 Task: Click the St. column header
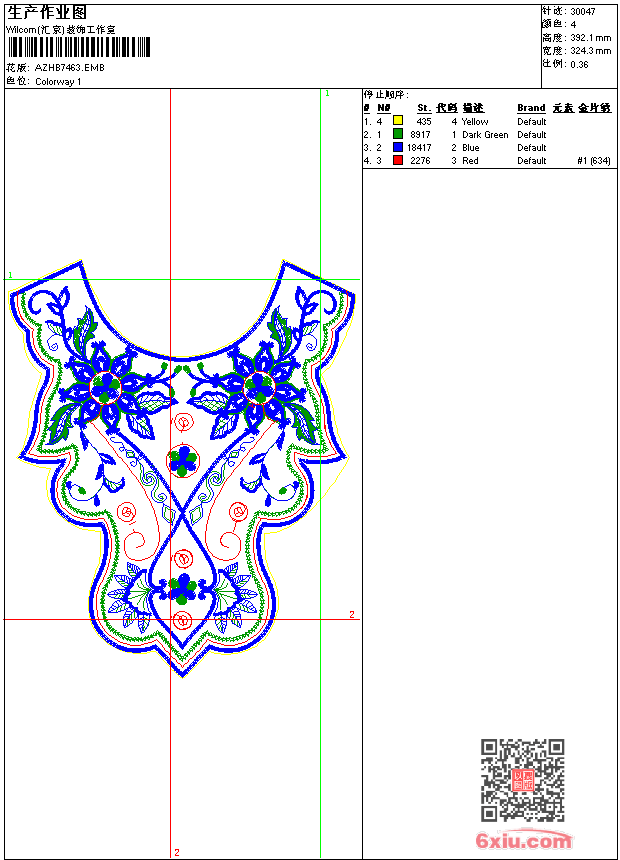[x=424, y=108]
